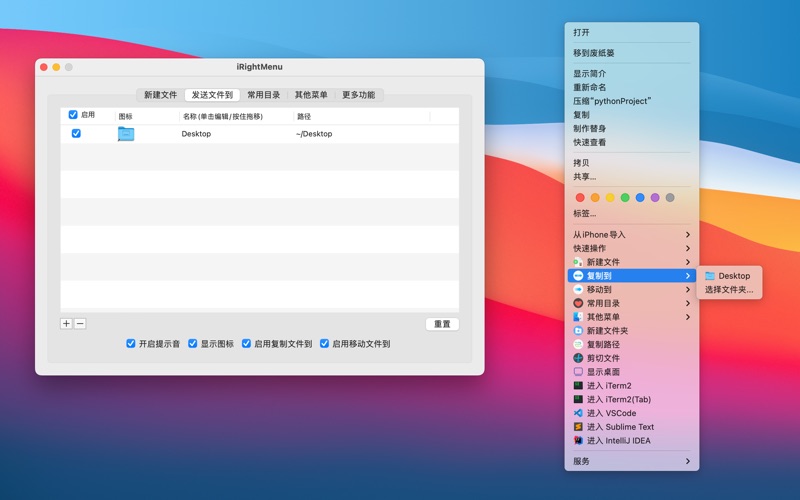Click the 其他菜单 Finder icon
This screenshot has width=800, height=500.
578,317
